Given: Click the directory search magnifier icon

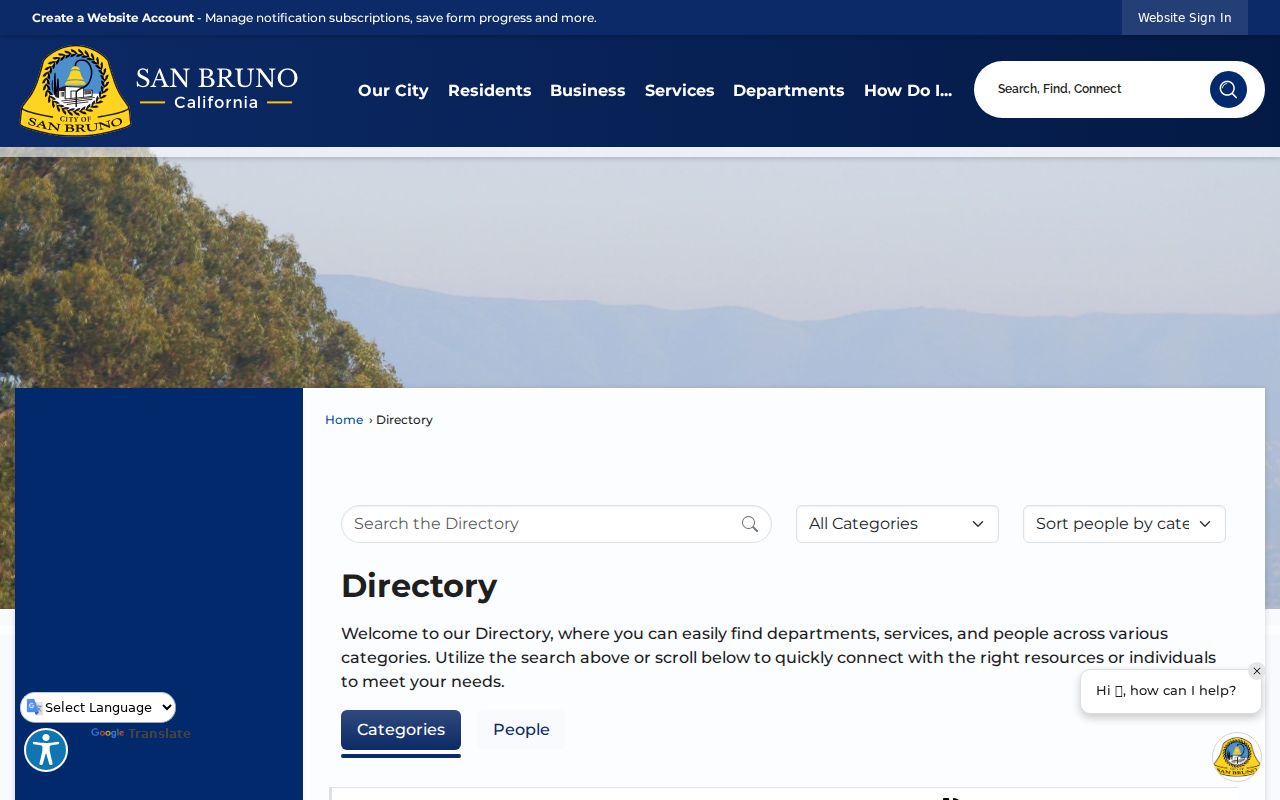Looking at the screenshot, I should tap(750, 524).
